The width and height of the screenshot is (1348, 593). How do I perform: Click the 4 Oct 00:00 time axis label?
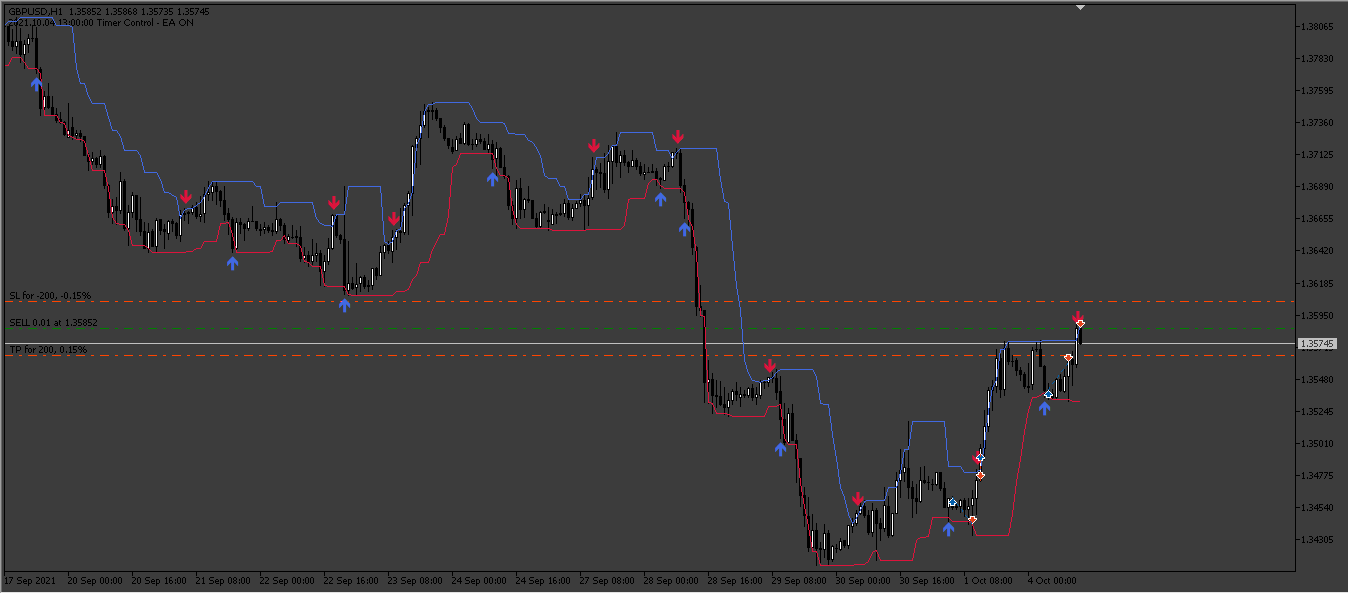click(x=1053, y=580)
